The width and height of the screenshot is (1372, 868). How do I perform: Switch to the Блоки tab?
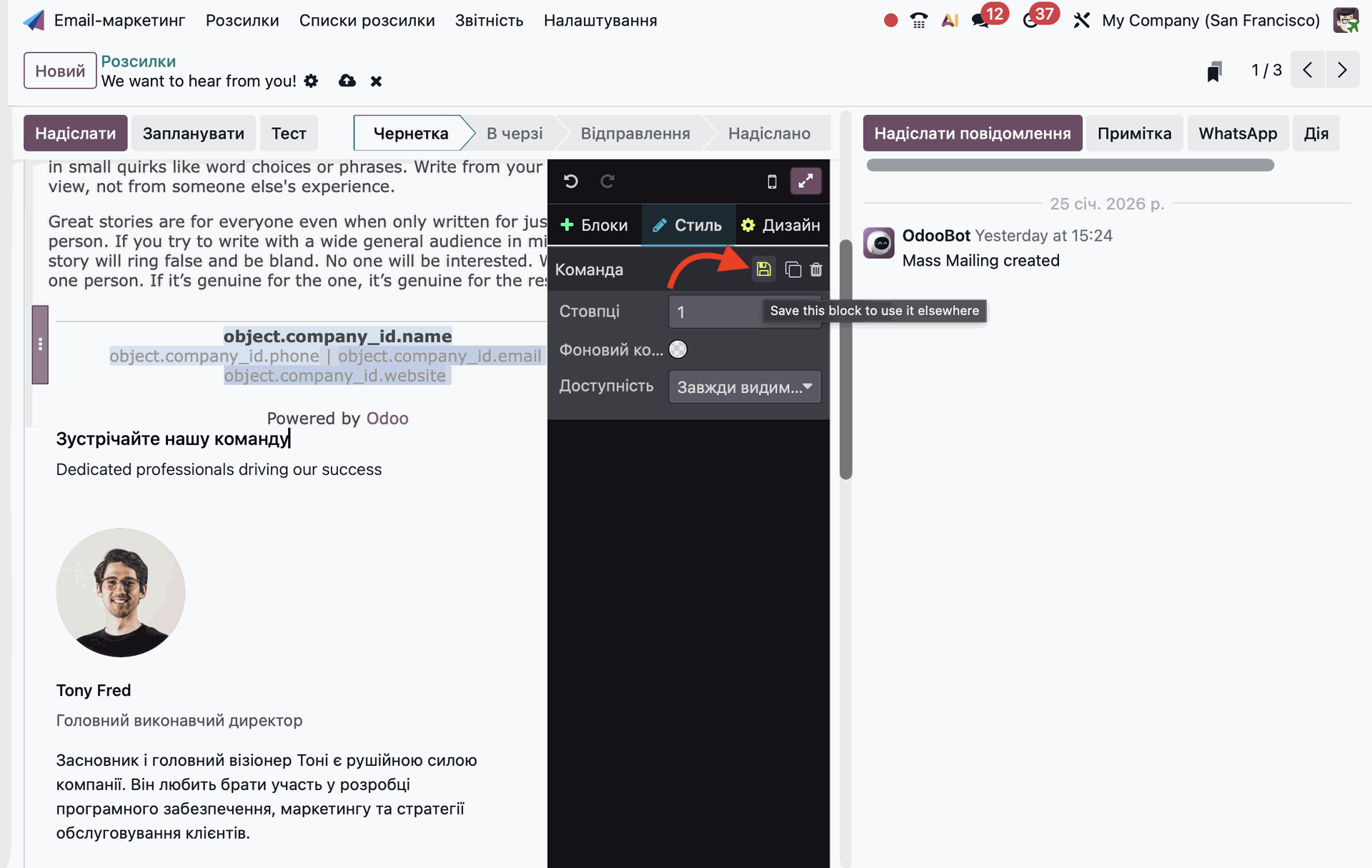[595, 225]
